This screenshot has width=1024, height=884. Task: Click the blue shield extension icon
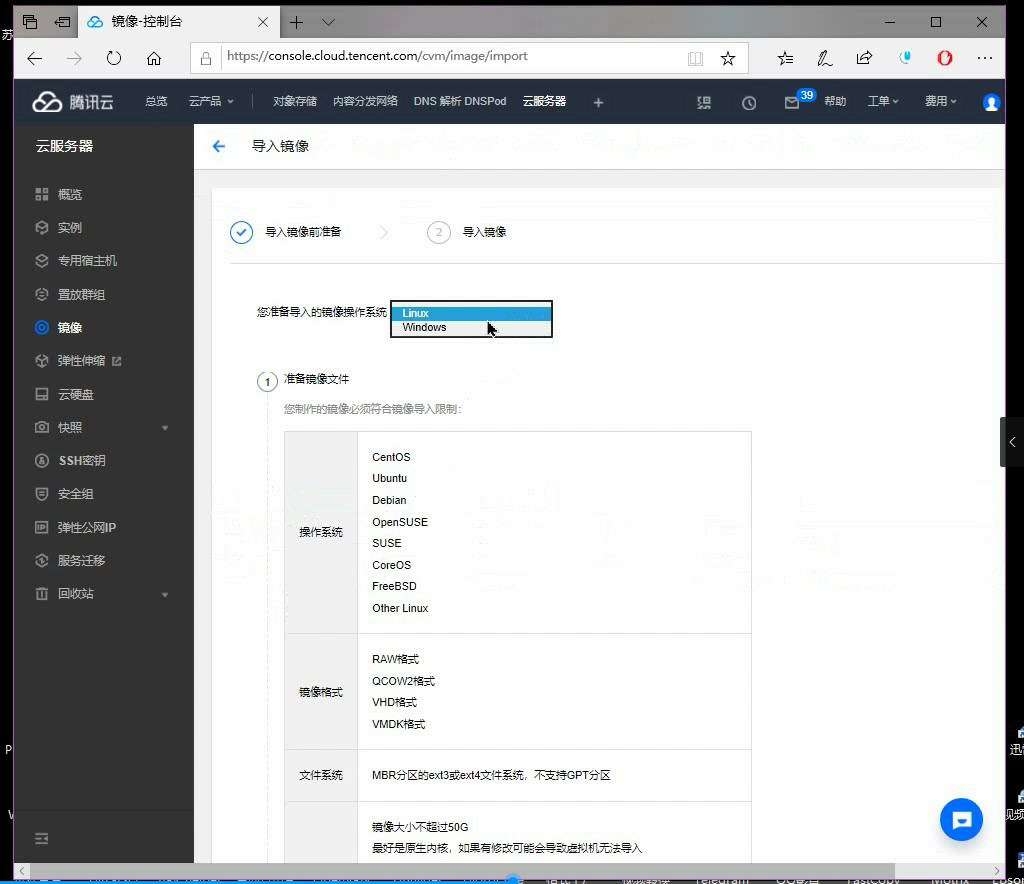pos(904,58)
